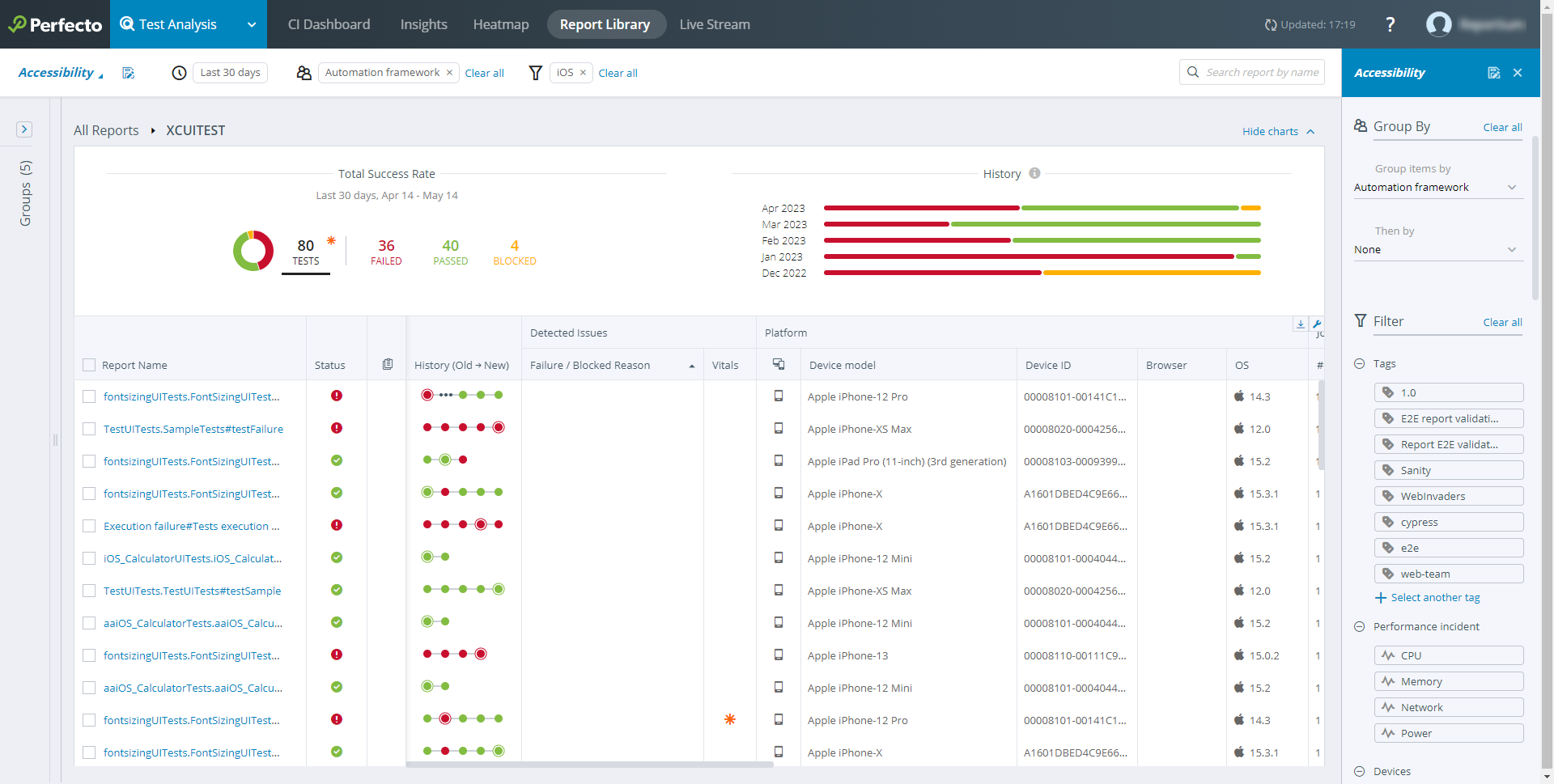This screenshot has width=1554, height=784.
Task: Click the user profile avatar
Action: coord(1438,24)
